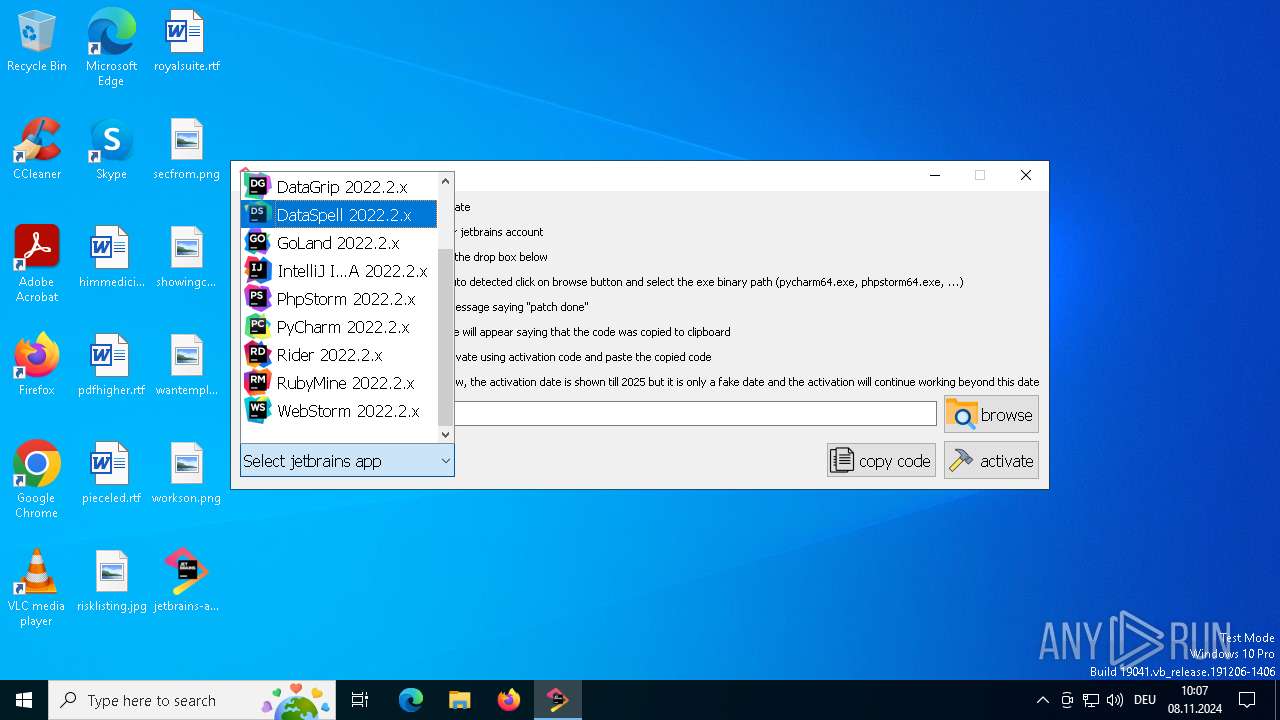Click the copy code button

(881, 461)
